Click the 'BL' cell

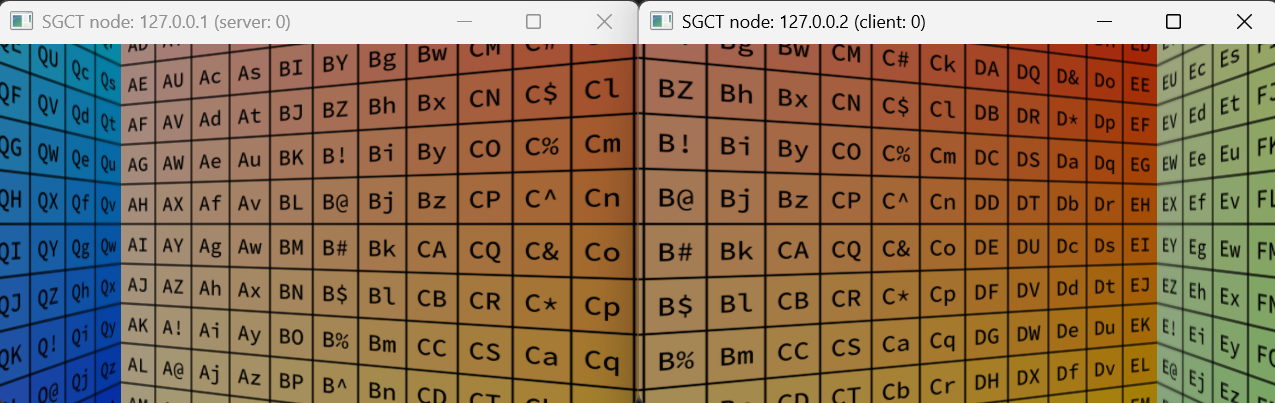tap(291, 202)
